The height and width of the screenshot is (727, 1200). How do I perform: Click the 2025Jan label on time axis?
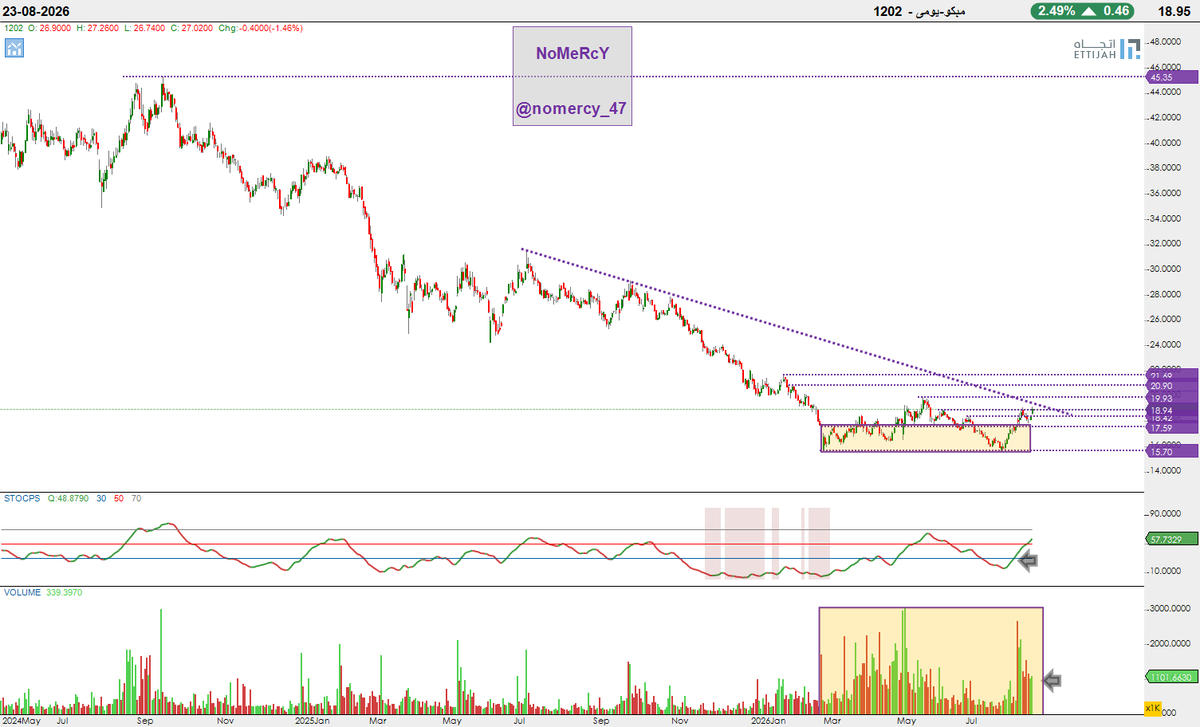pos(313,719)
